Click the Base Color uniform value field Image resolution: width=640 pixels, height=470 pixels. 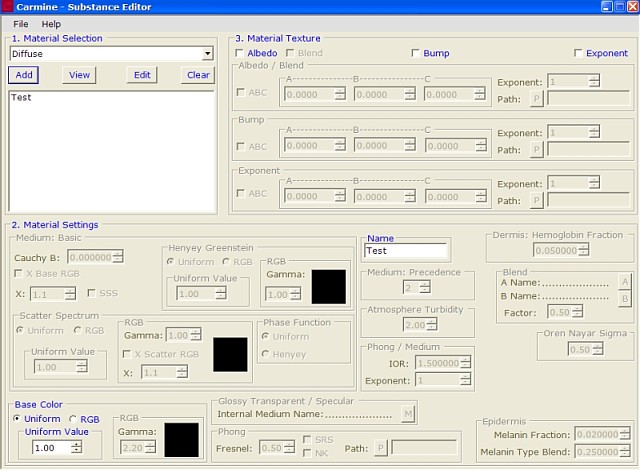tap(50, 448)
